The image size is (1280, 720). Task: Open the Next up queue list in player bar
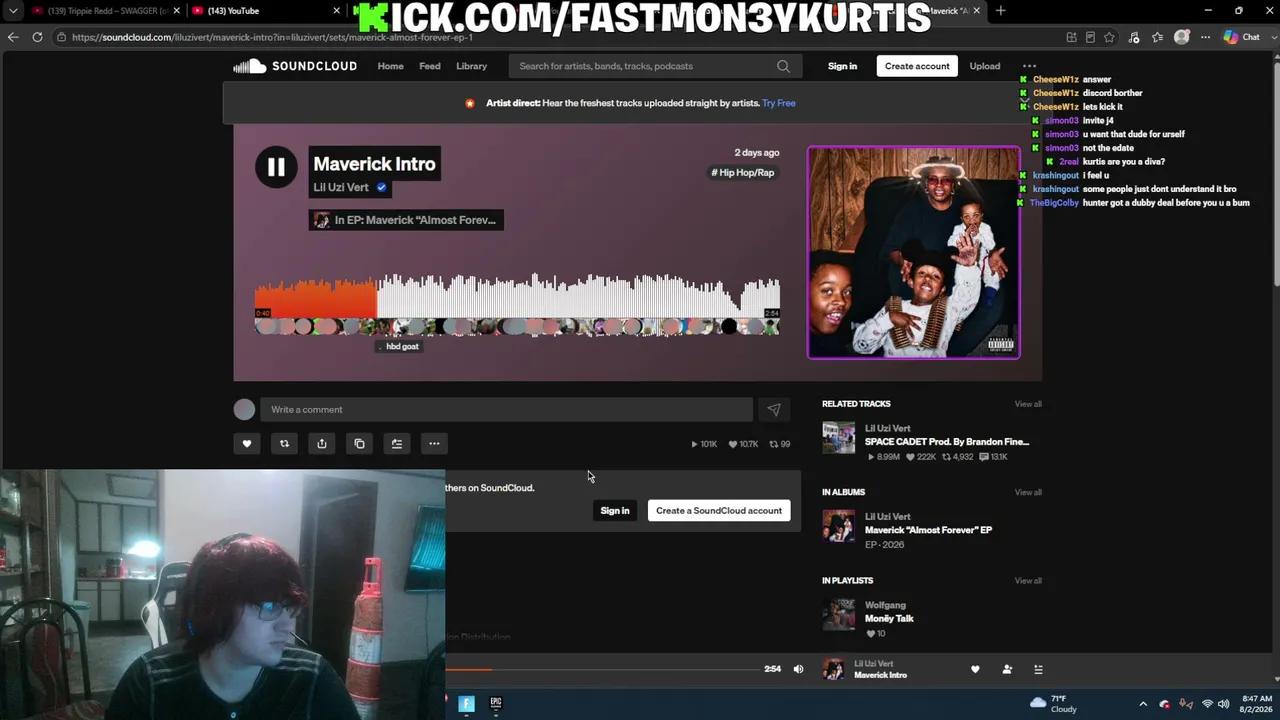click(1038, 669)
